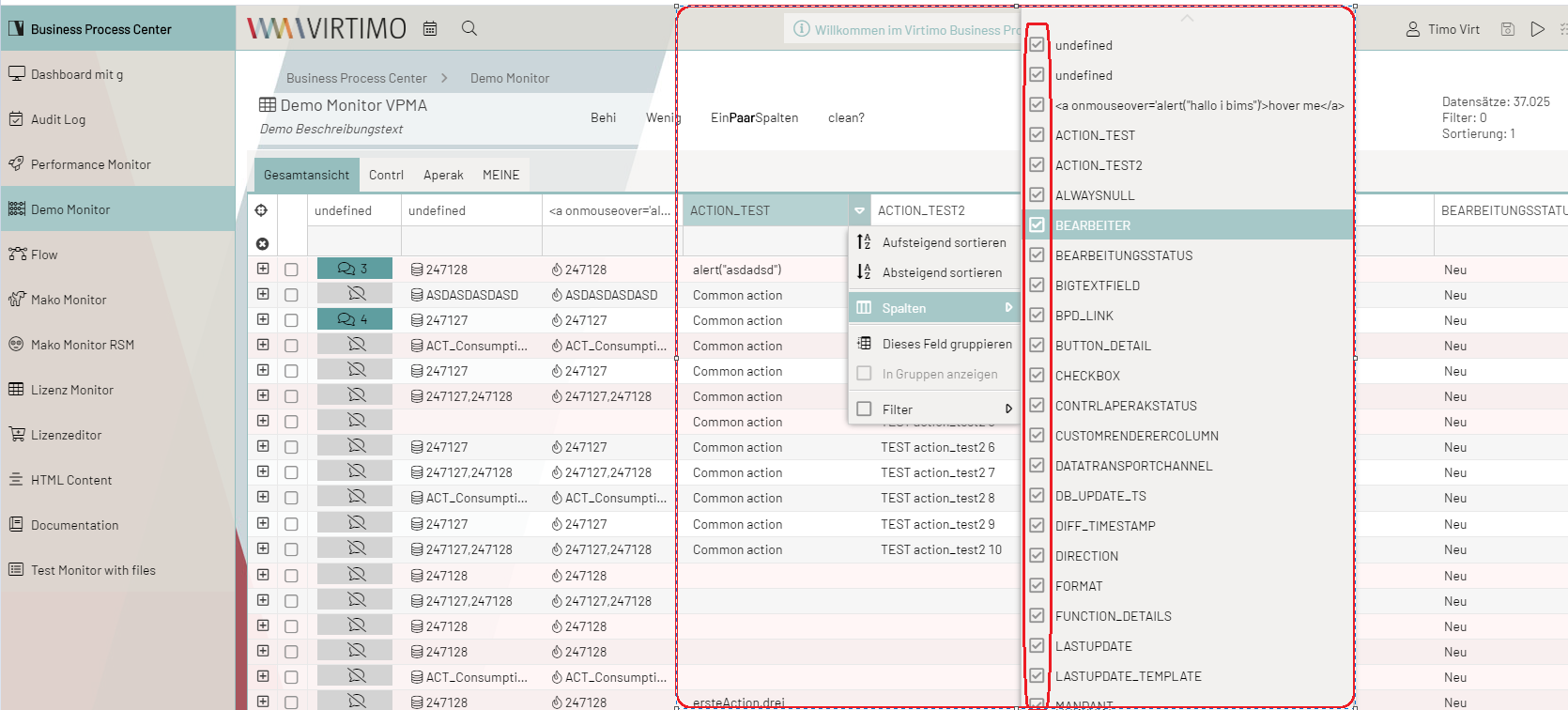The width and height of the screenshot is (1568, 710).
Task: Click the crosshair icon in grid header
Action: coord(262,210)
